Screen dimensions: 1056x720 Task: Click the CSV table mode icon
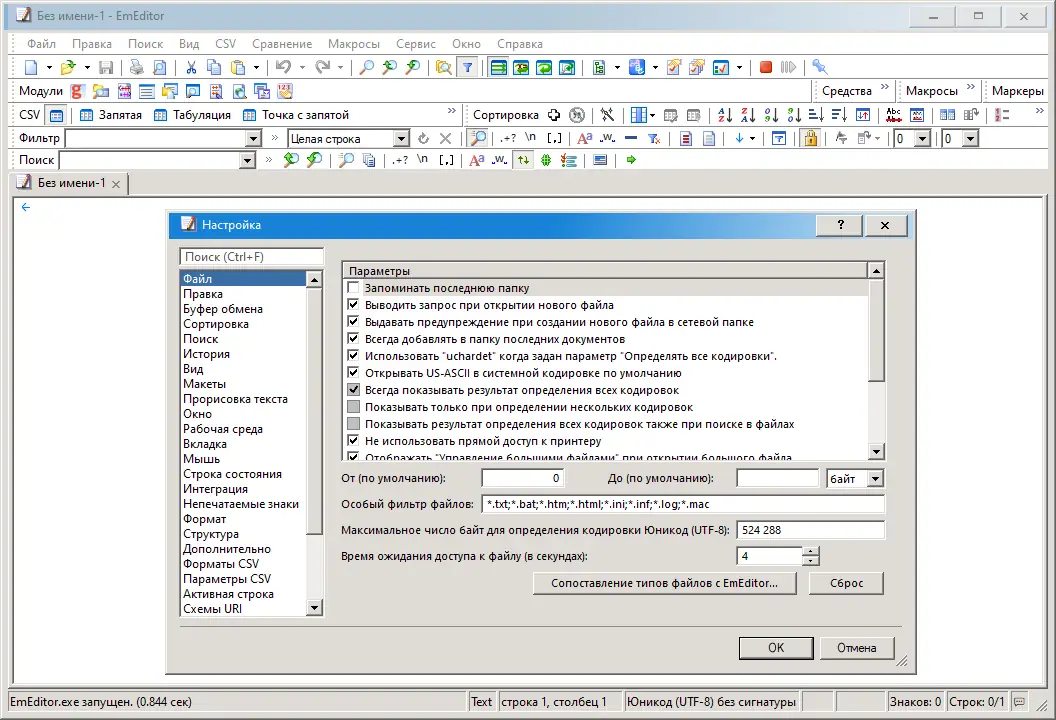pos(57,115)
